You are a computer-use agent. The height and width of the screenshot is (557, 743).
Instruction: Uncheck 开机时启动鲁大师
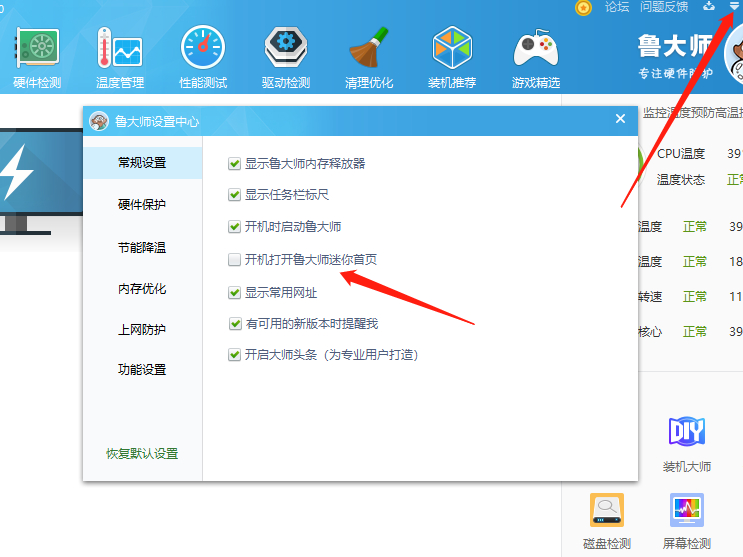(235, 227)
